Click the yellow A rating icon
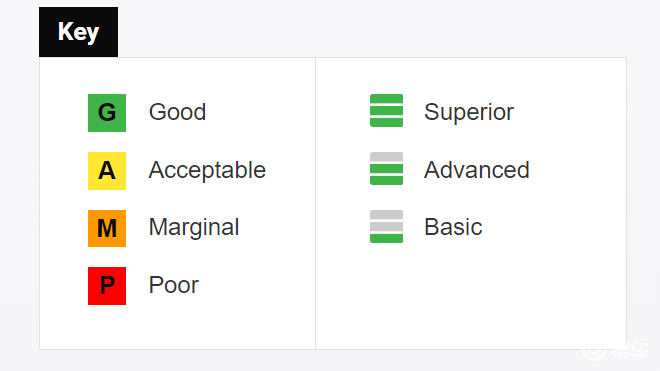This screenshot has width=660, height=371. [107, 171]
